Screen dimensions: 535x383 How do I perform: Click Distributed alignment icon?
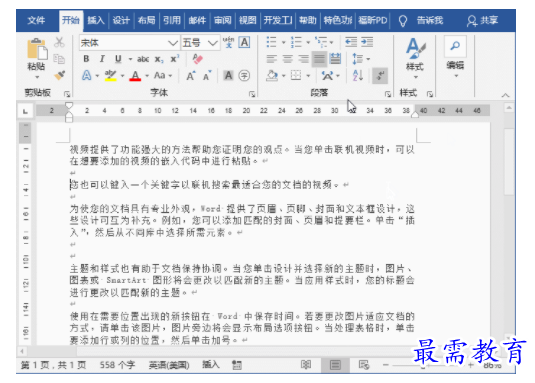(x=335, y=59)
